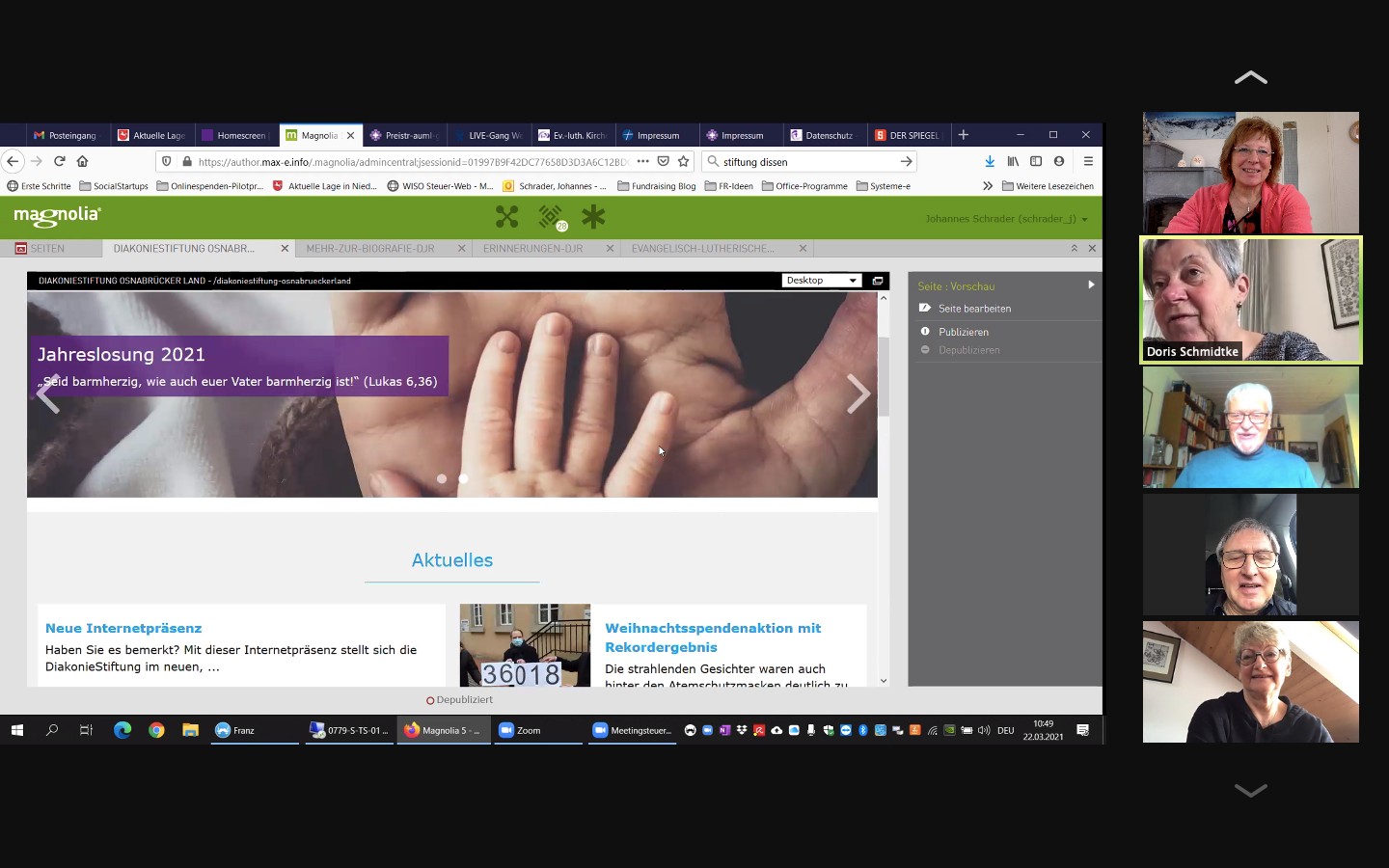The image size is (1389, 868).
Task: Open Pulse notifications with 28 badge
Action: 551,217
